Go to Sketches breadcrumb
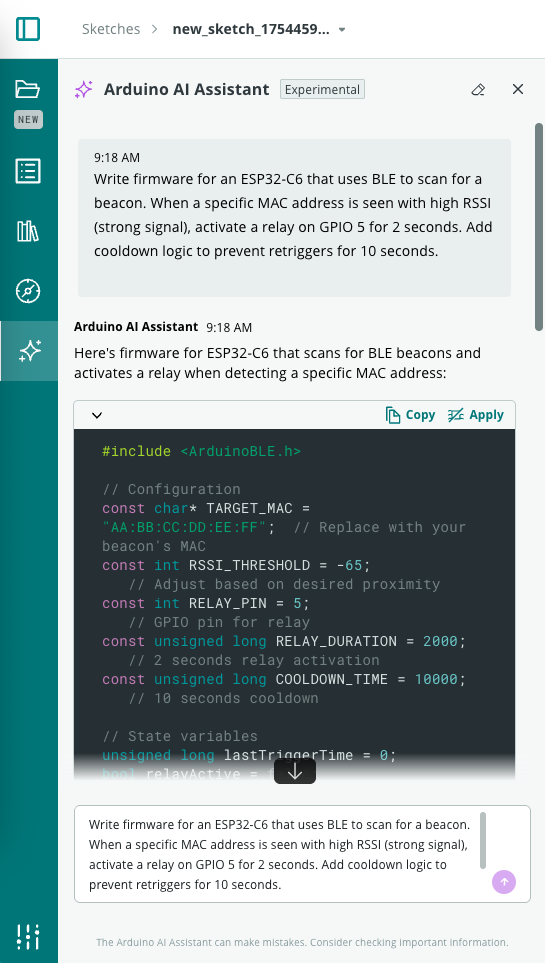The width and height of the screenshot is (545, 963). tap(111, 29)
